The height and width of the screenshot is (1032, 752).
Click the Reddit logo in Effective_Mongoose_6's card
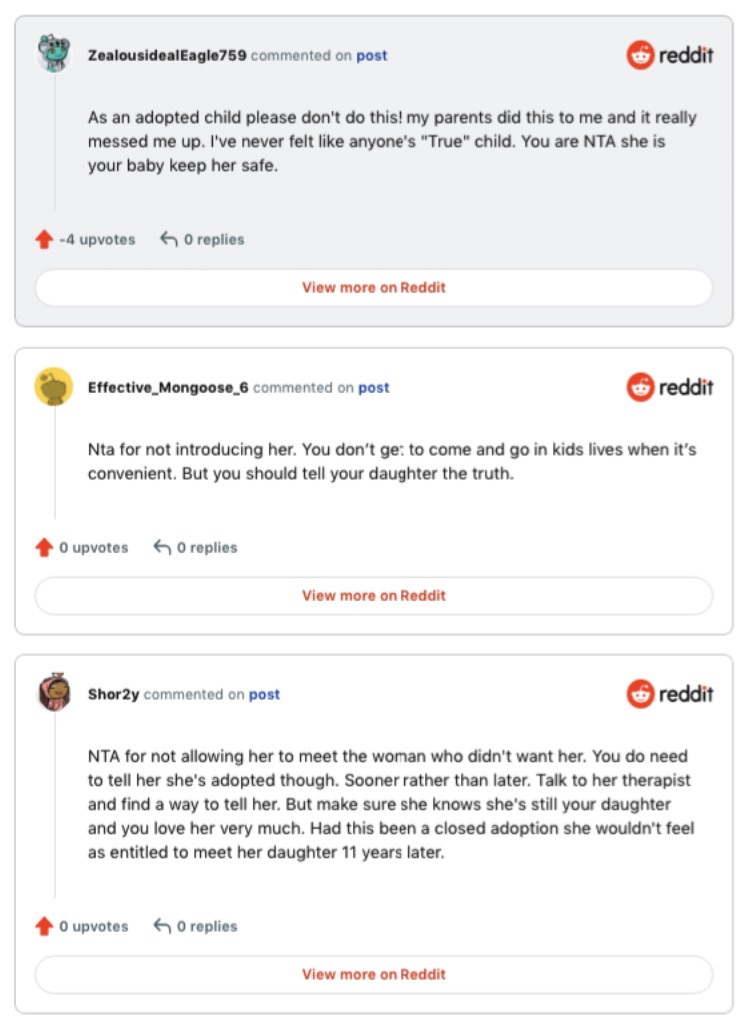(669, 387)
